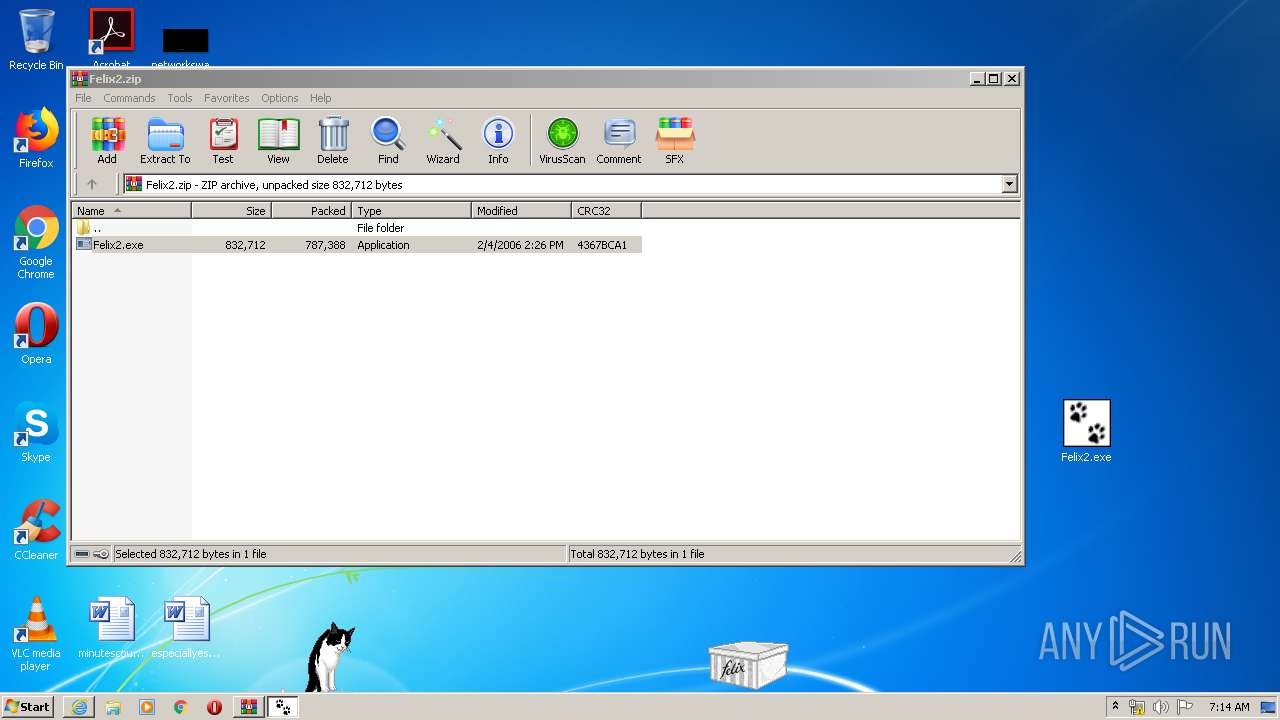Screen dimensions: 1280x720
Task: Select the minutescou... Word document
Action: (x=111, y=627)
